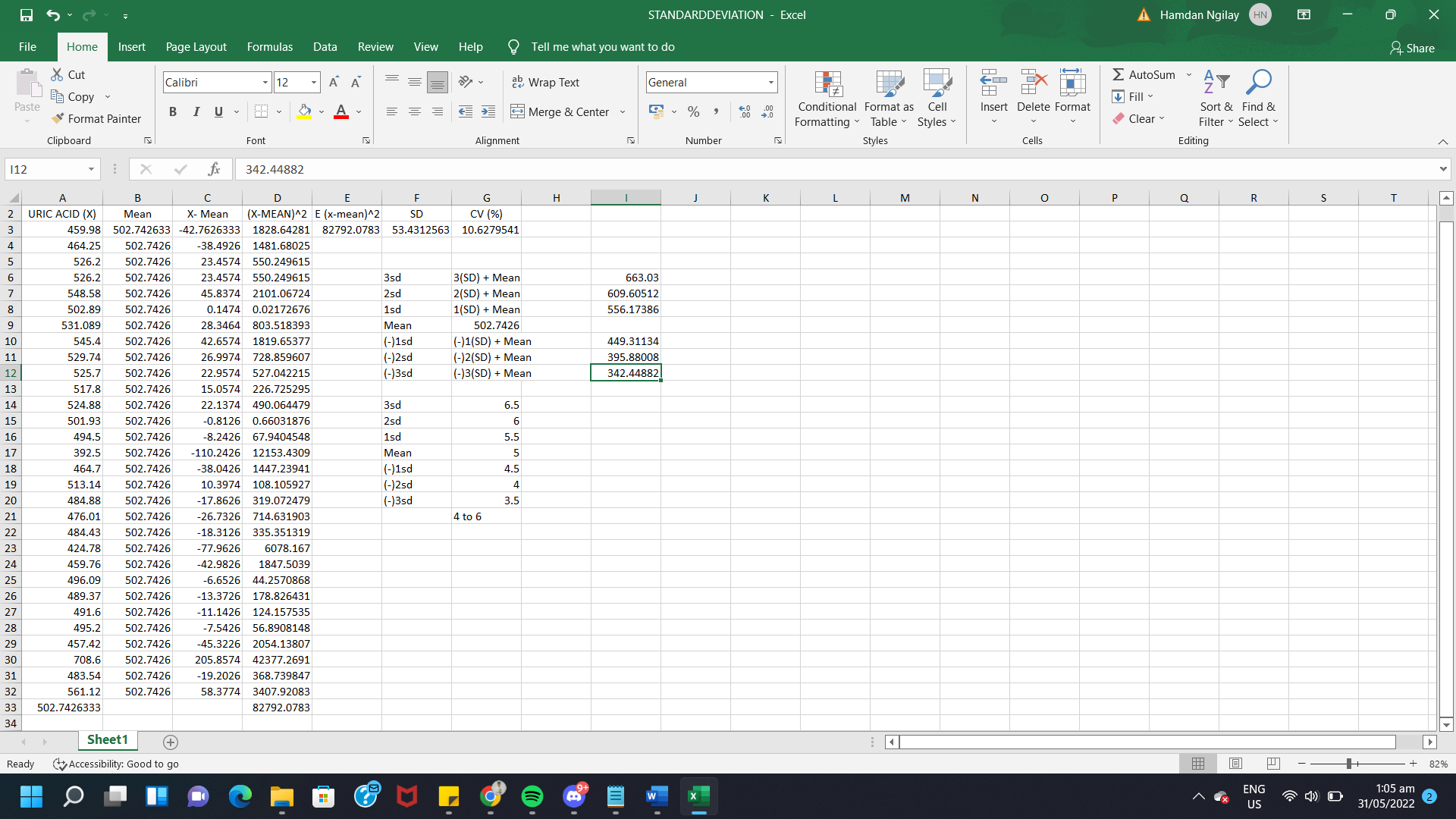Open the Fill button menu
This screenshot has width=1456, height=819.
pos(1133,96)
